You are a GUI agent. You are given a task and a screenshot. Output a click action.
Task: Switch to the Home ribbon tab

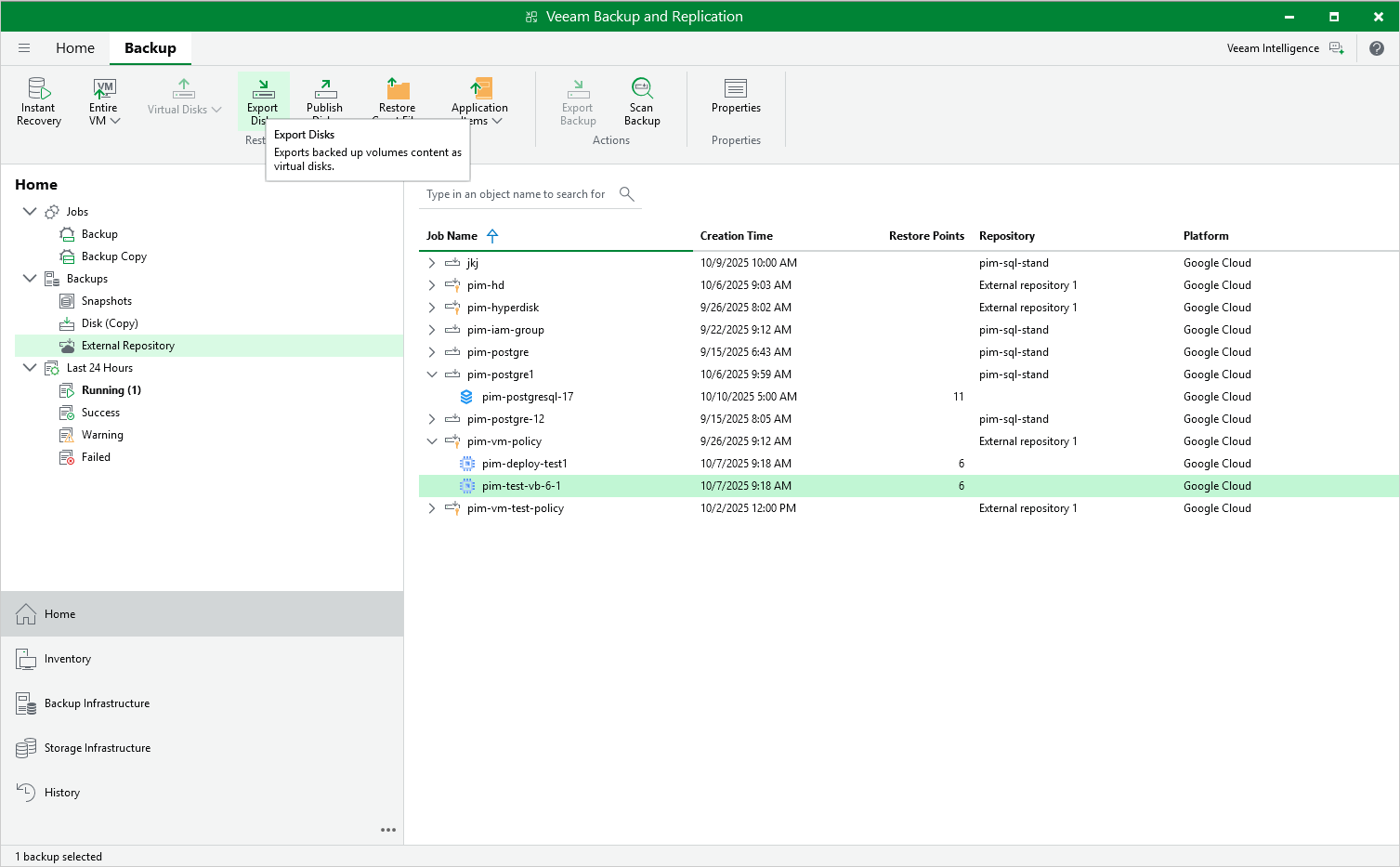point(75,48)
